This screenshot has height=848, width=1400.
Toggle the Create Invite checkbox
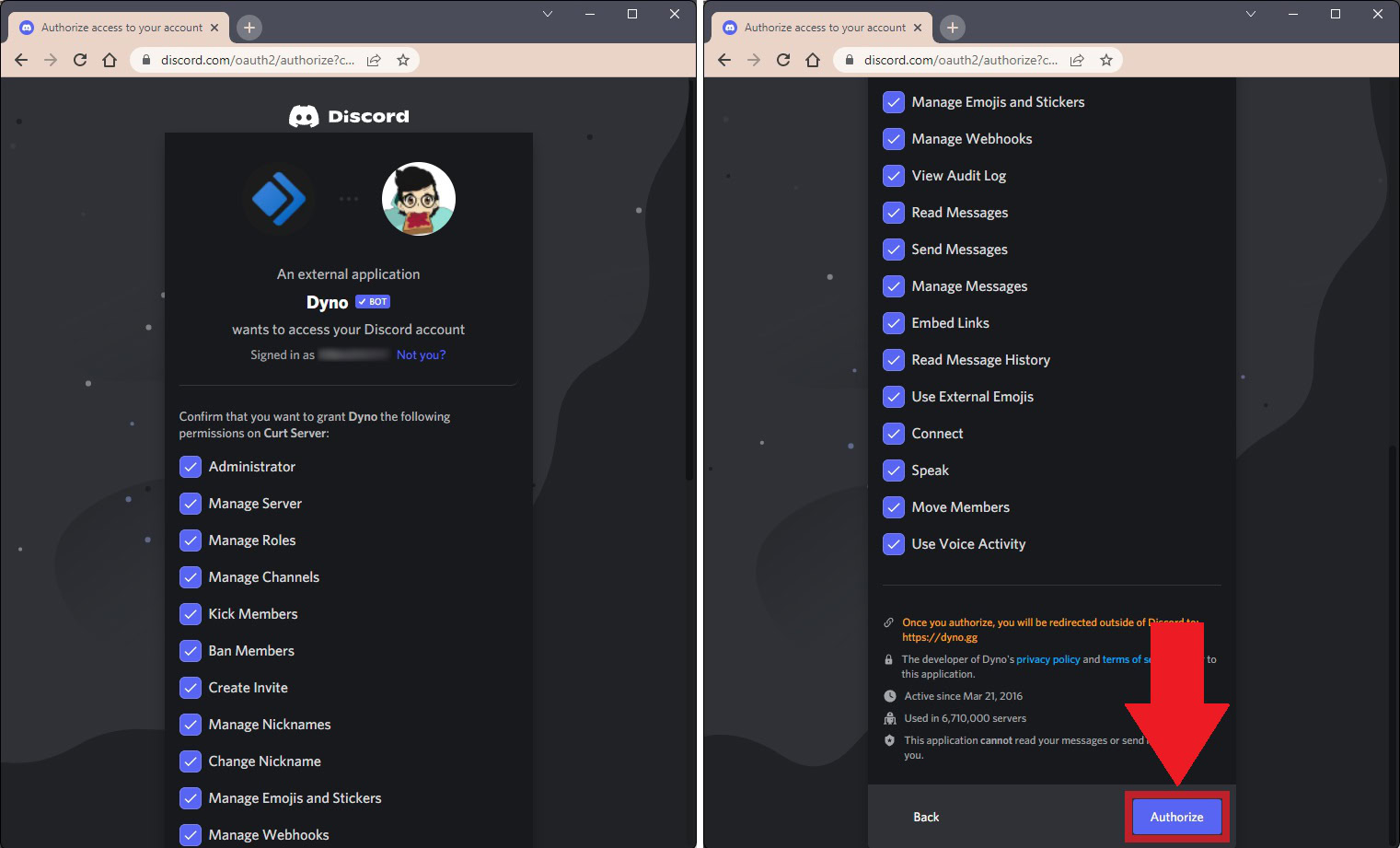[191, 688]
